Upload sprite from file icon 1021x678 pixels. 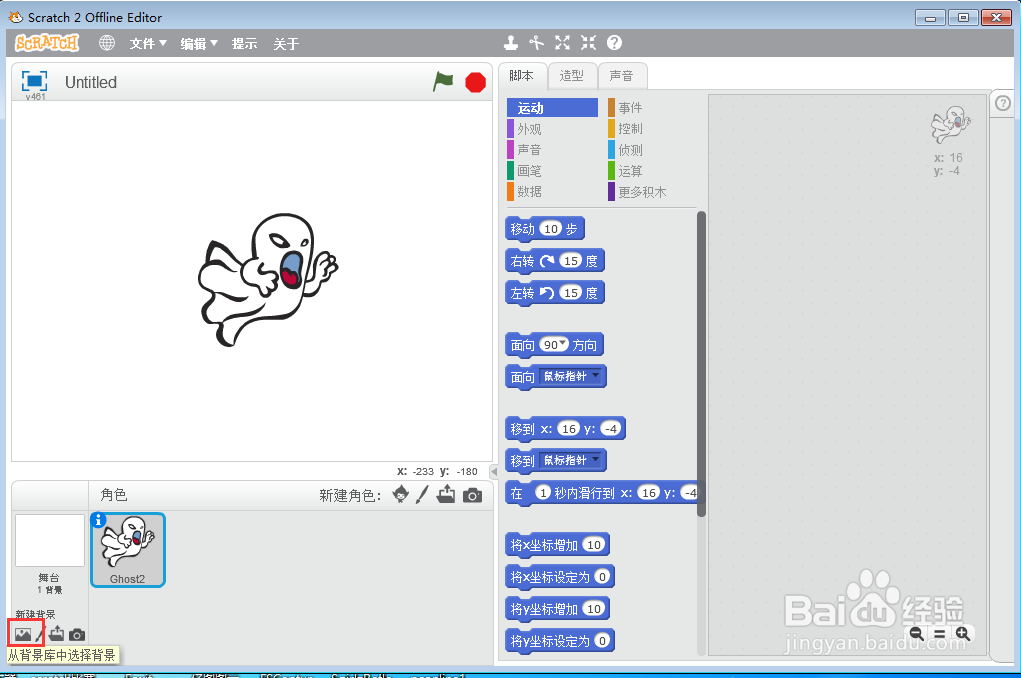coord(446,494)
